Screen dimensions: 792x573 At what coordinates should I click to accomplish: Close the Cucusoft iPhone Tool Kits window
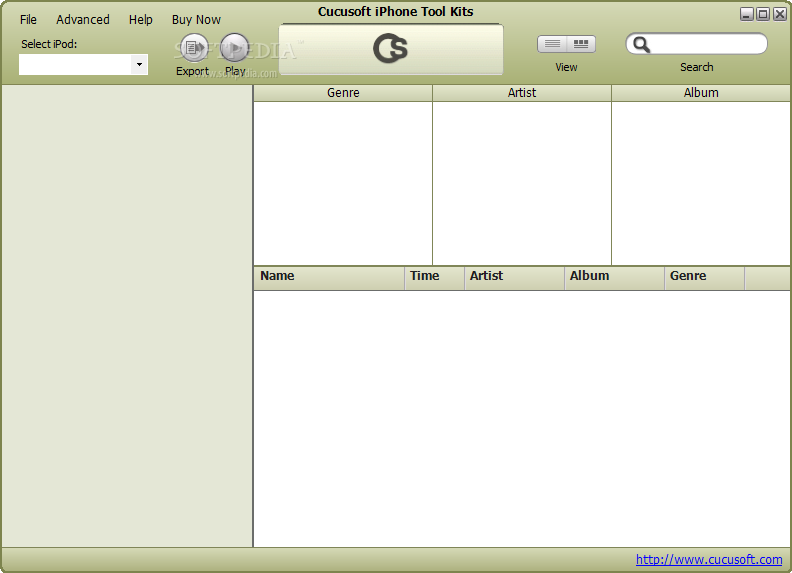pos(780,14)
